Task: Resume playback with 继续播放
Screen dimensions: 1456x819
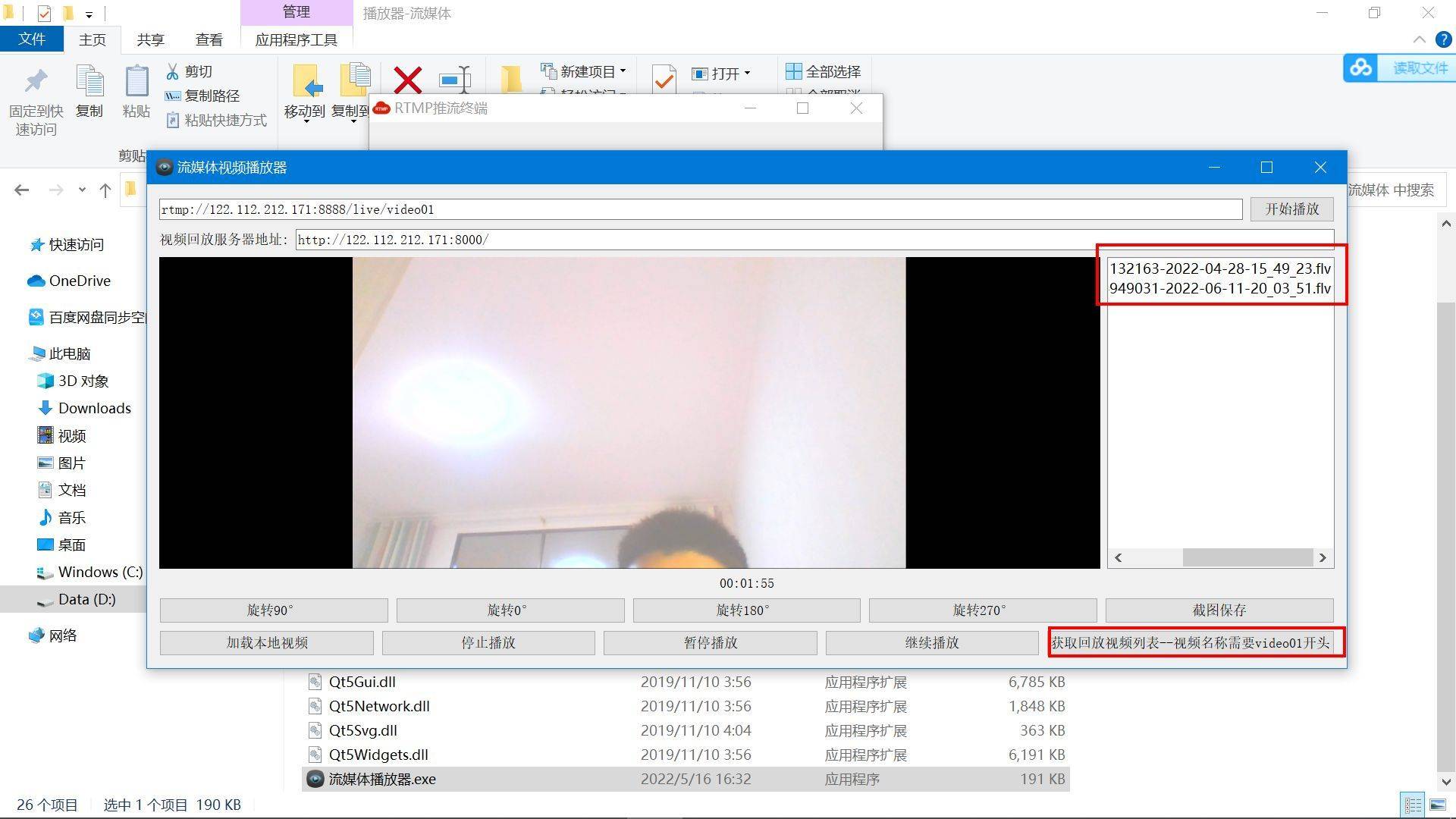Action: click(x=932, y=643)
